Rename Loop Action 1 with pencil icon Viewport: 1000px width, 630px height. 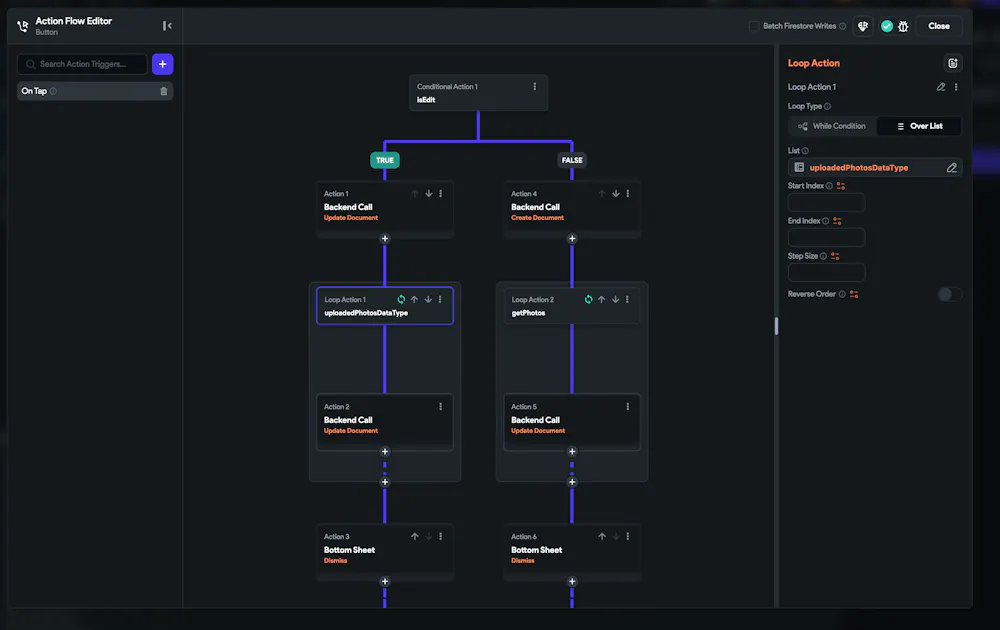(941, 87)
